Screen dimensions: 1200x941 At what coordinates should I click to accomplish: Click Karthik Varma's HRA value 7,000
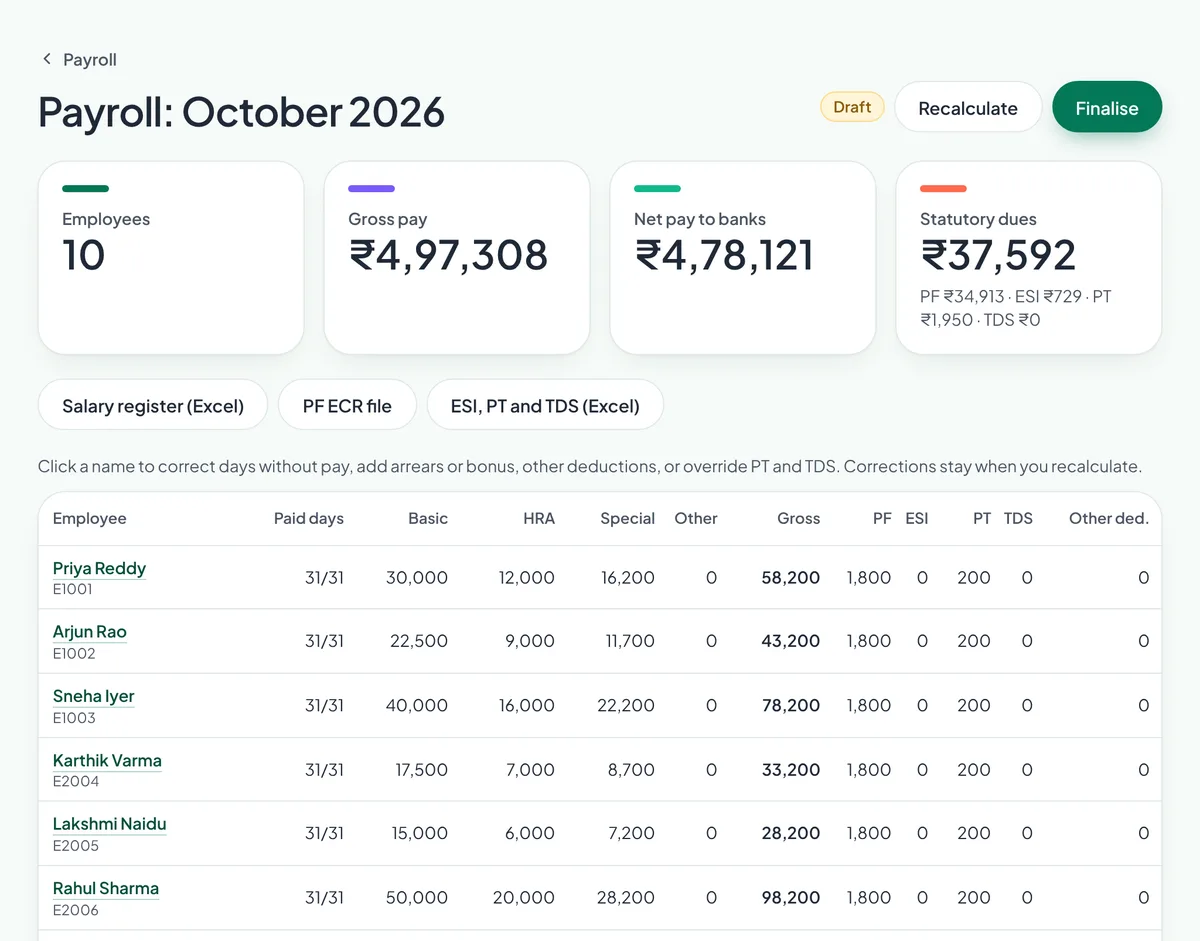coord(530,769)
